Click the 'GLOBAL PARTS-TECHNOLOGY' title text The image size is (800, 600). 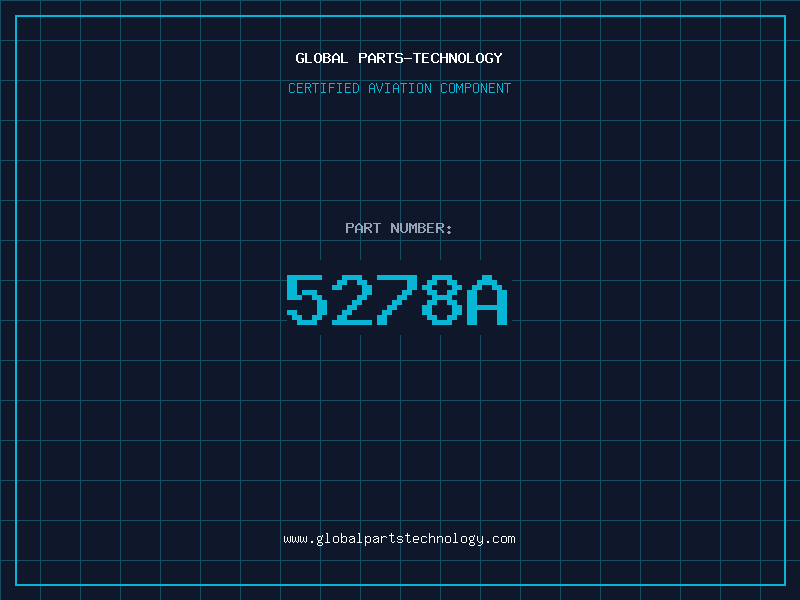tap(399, 59)
